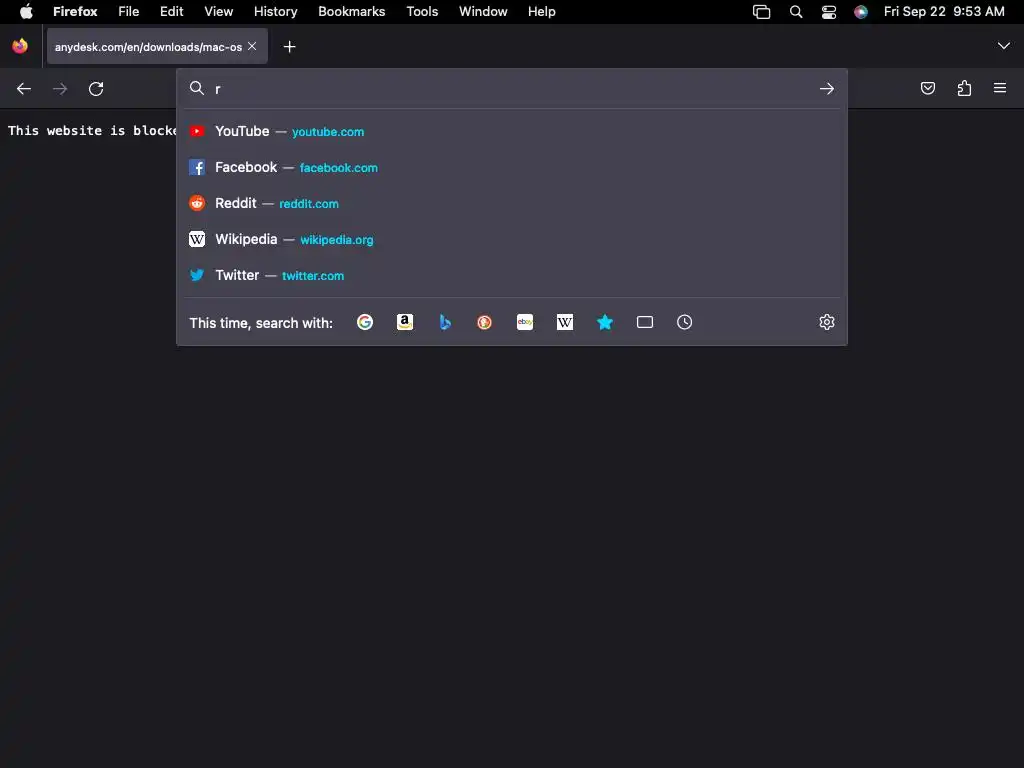Search this time with eBay
This screenshot has width=1024, height=768.
(x=525, y=322)
